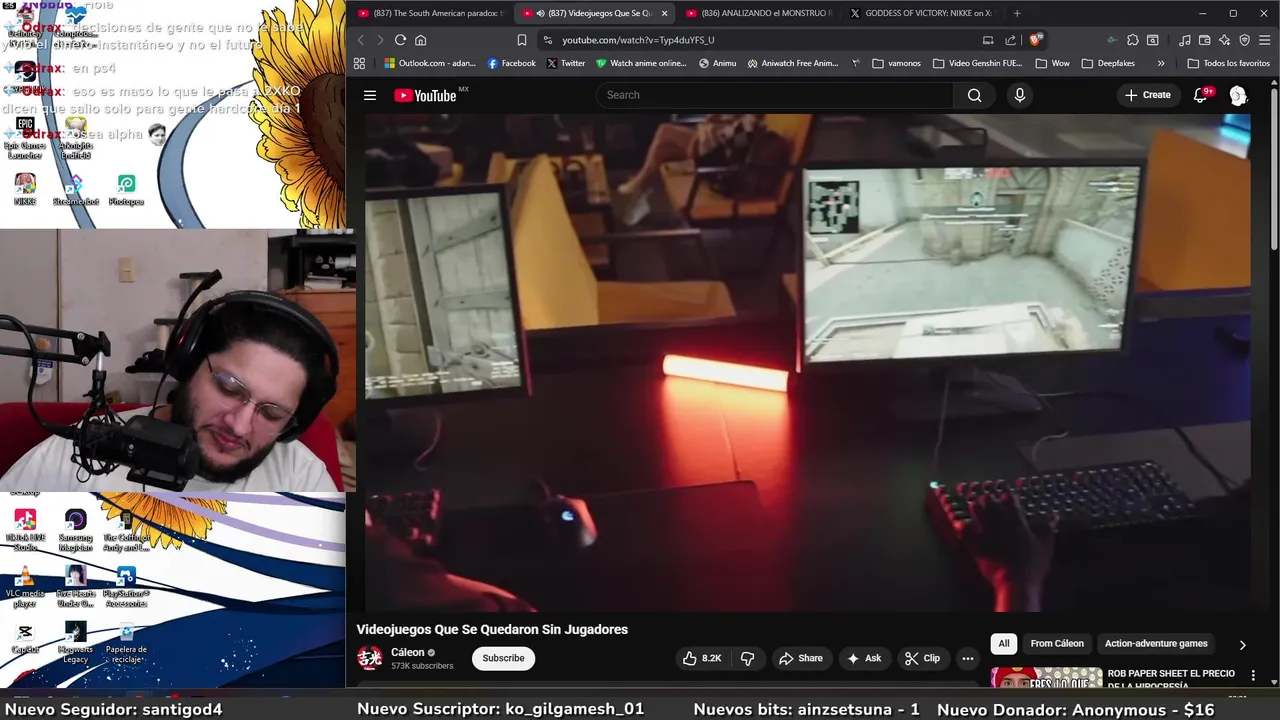Screen dimensions: 1280x720
Task: Open Epic Games Launcher desktop shortcut
Action: [25, 138]
